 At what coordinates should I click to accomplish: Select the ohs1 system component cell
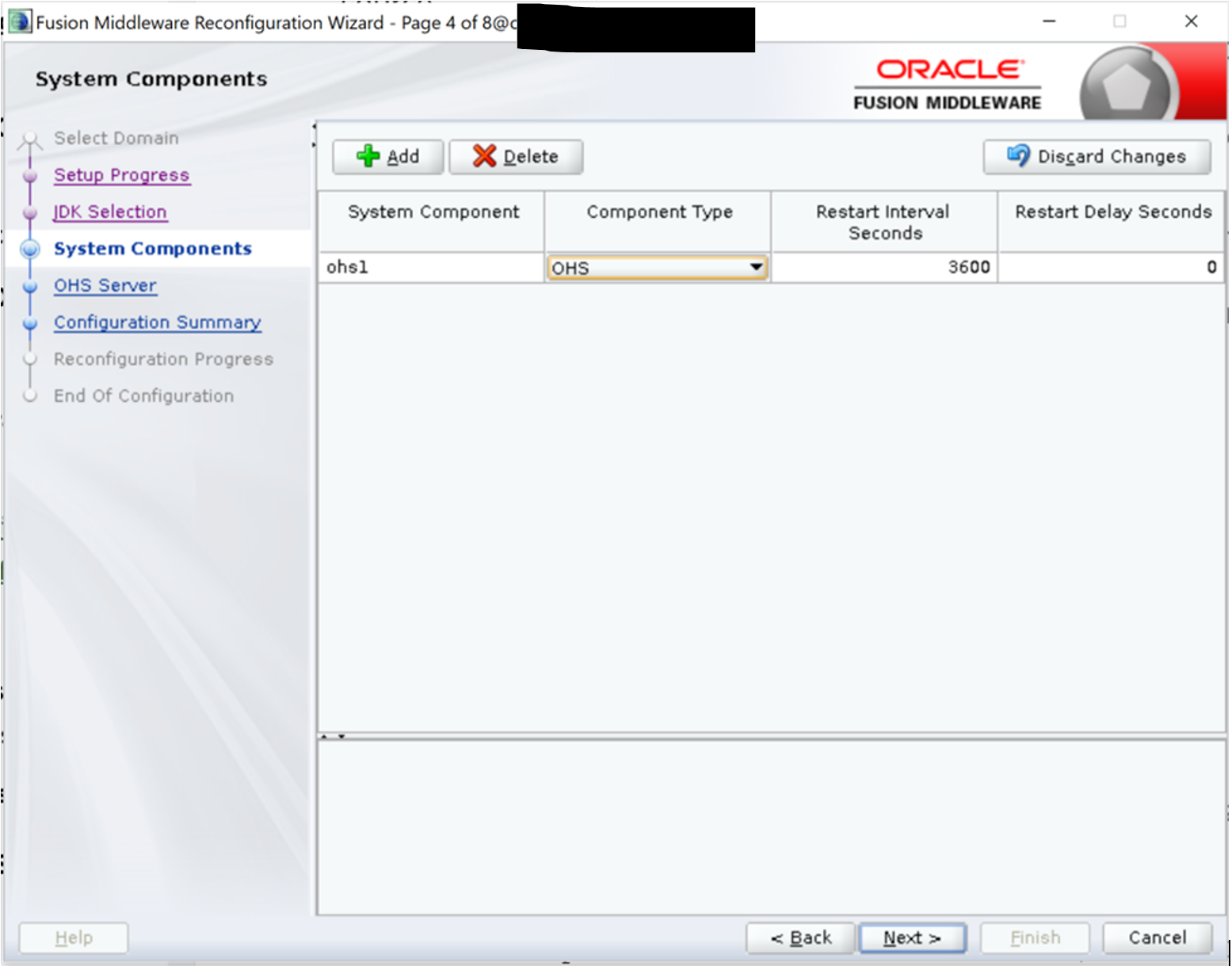click(x=430, y=268)
